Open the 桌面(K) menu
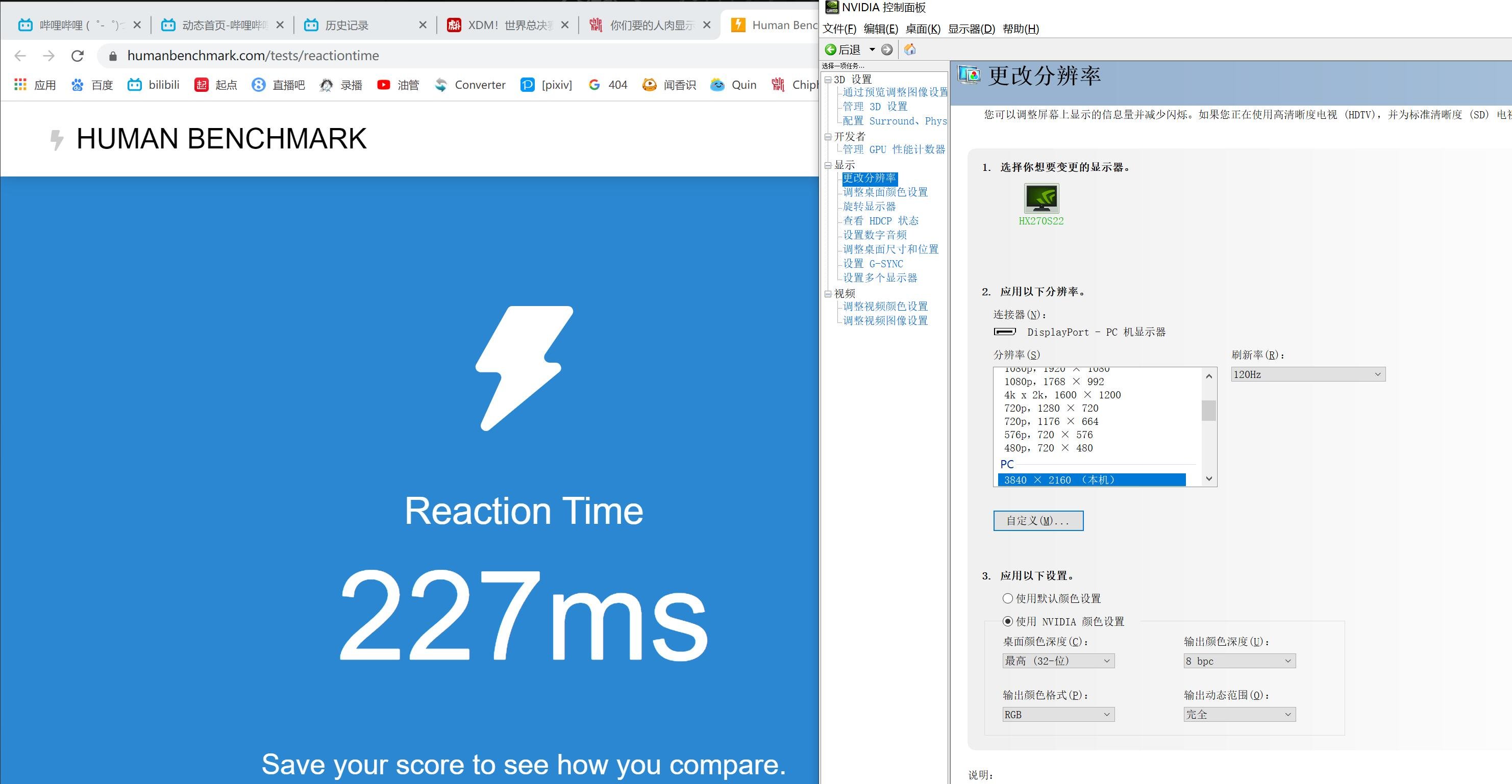This screenshot has height=784, width=1512. coord(923,29)
